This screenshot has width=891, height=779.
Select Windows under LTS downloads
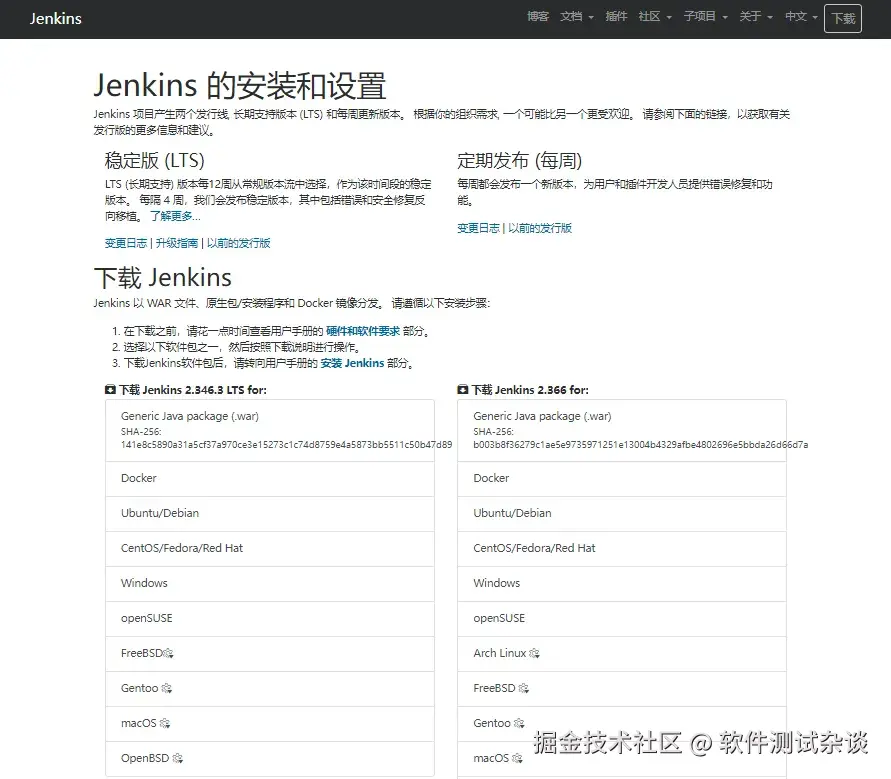pos(270,584)
